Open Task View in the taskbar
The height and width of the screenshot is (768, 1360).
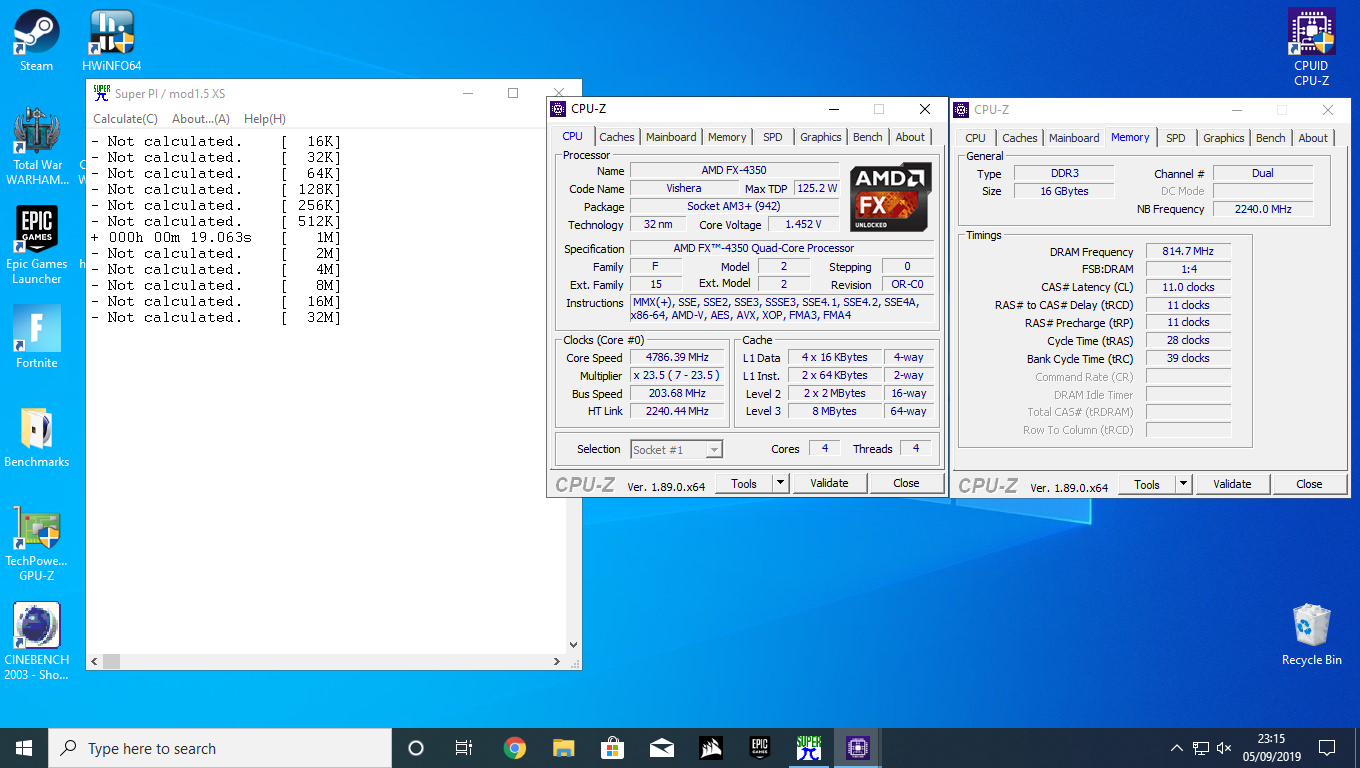click(464, 748)
